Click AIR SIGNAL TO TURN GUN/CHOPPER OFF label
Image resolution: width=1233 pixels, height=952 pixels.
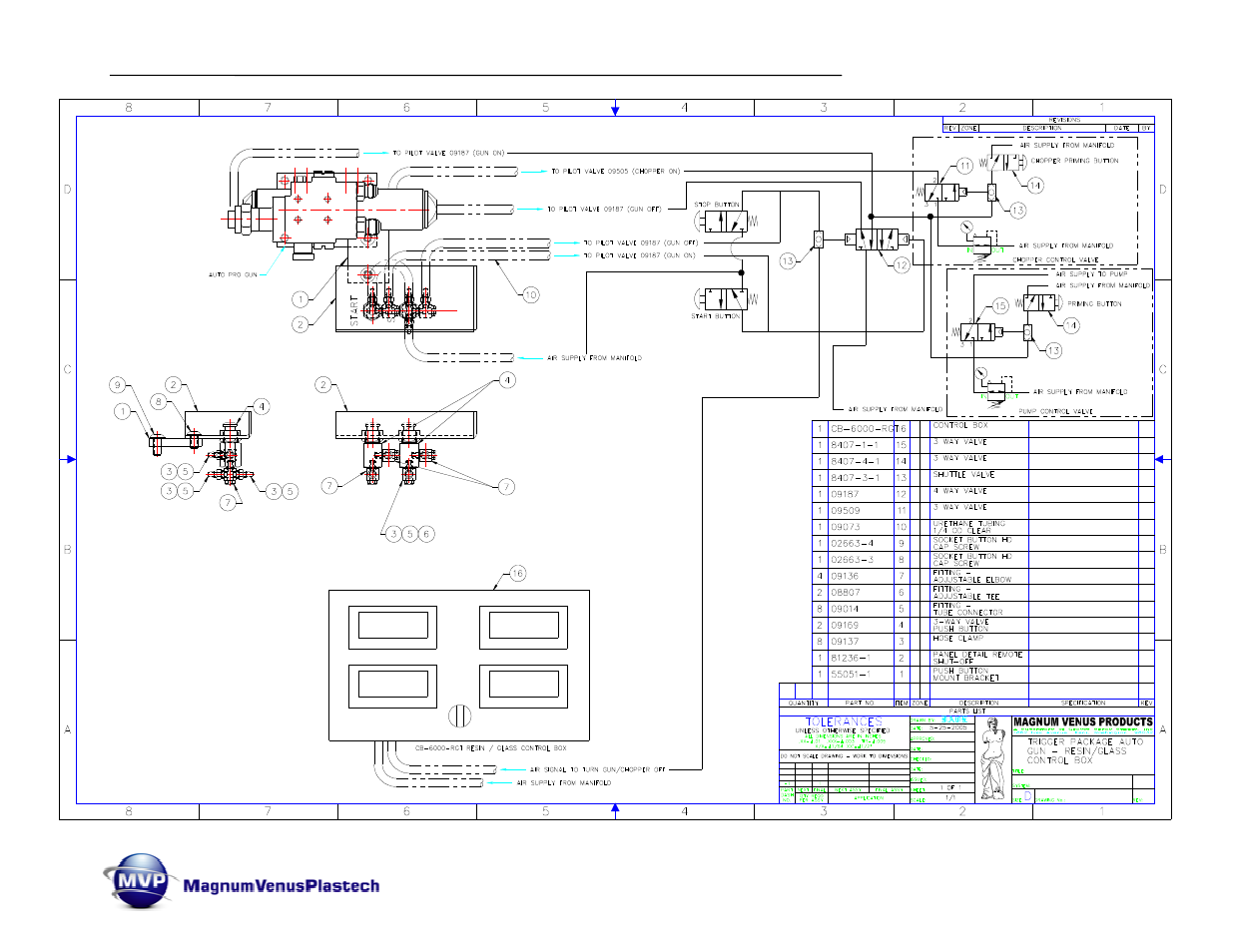597,770
